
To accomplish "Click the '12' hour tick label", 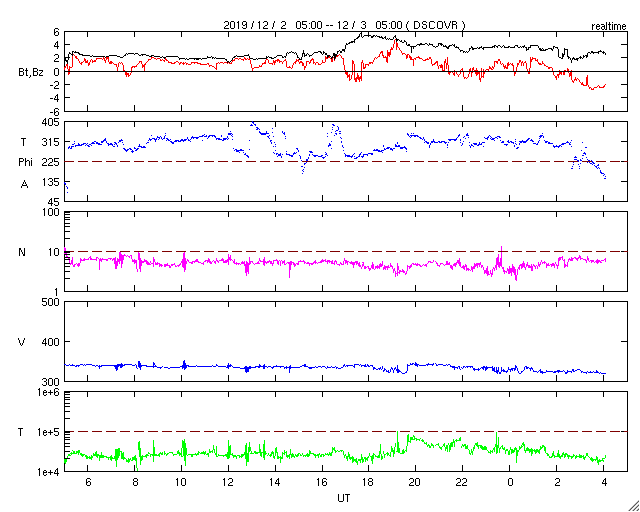I will coord(228,483).
